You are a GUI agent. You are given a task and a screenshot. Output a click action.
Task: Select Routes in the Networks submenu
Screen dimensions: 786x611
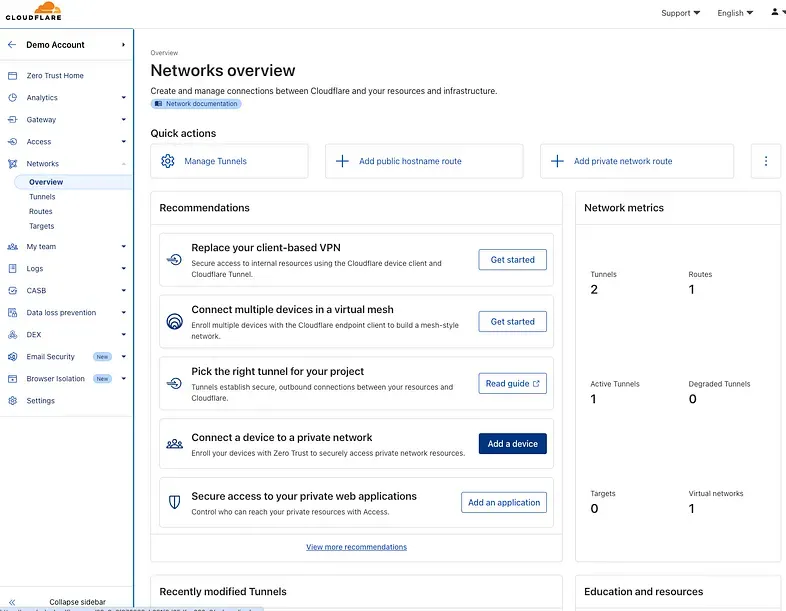41,212
